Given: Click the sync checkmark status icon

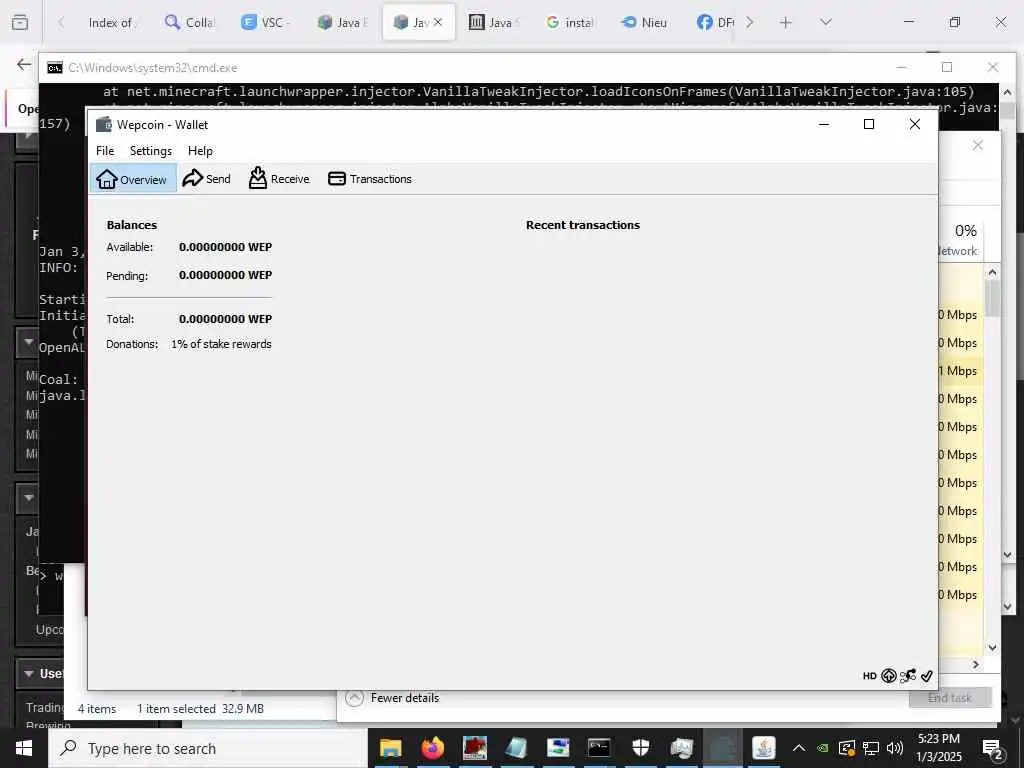Looking at the screenshot, I should [x=927, y=676].
